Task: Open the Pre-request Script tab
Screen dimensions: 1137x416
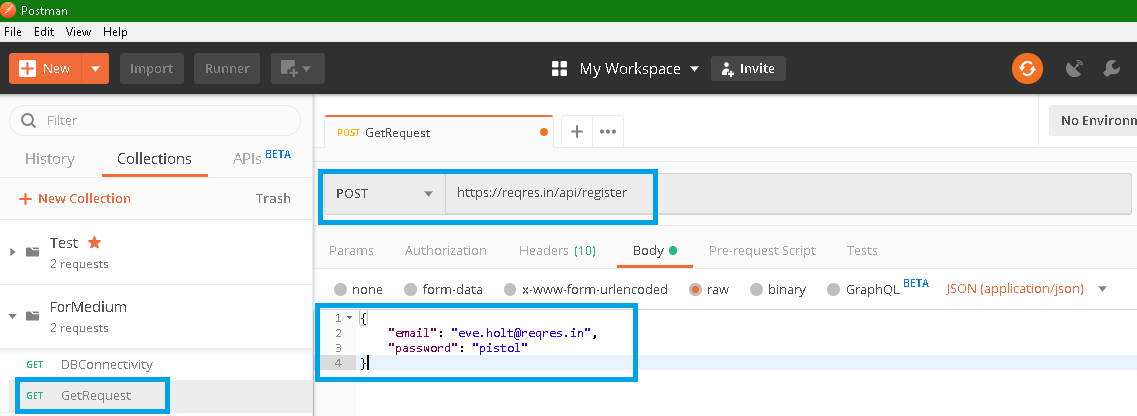Action: [x=762, y=251]
